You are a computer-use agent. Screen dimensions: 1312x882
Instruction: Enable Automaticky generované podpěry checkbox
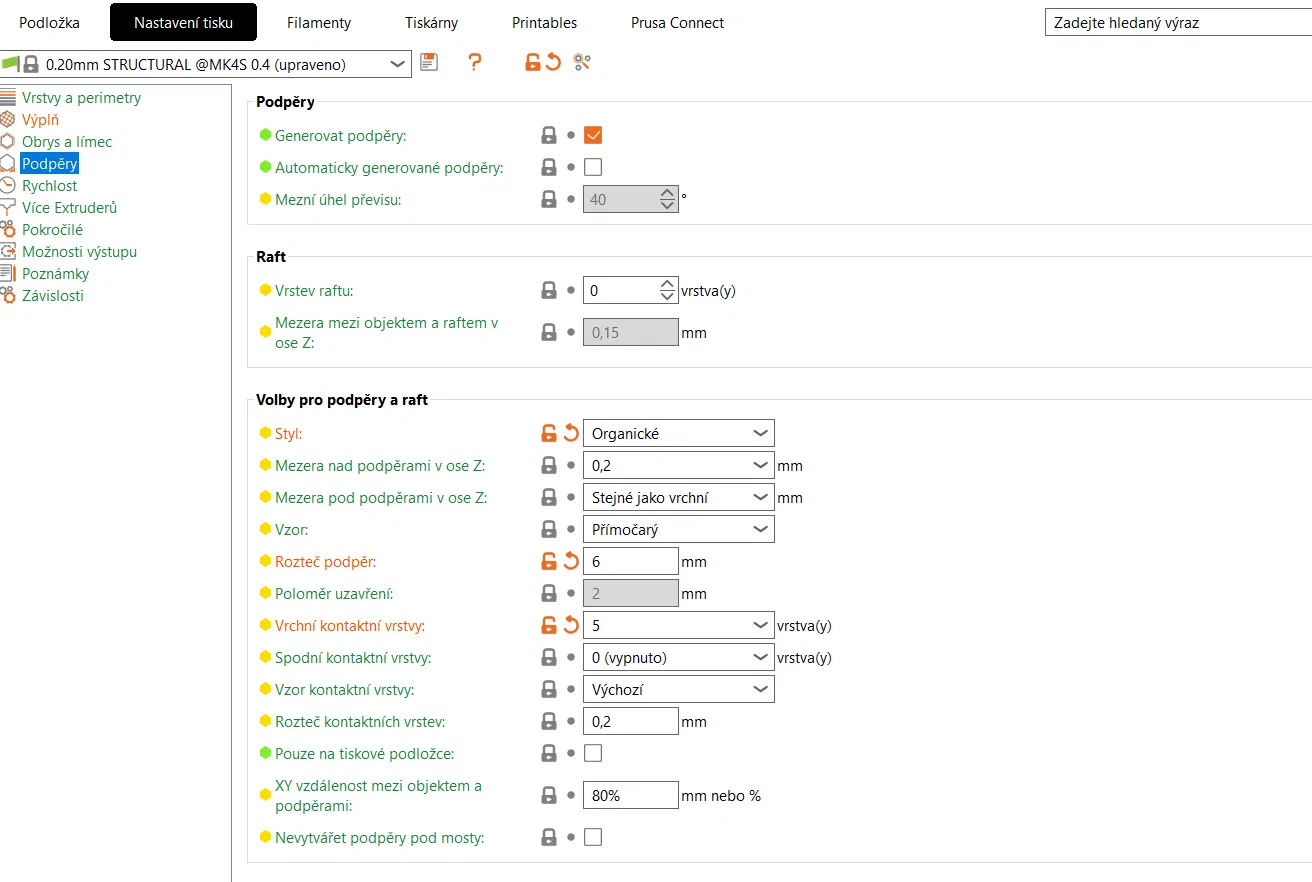[x=593, y=167]
